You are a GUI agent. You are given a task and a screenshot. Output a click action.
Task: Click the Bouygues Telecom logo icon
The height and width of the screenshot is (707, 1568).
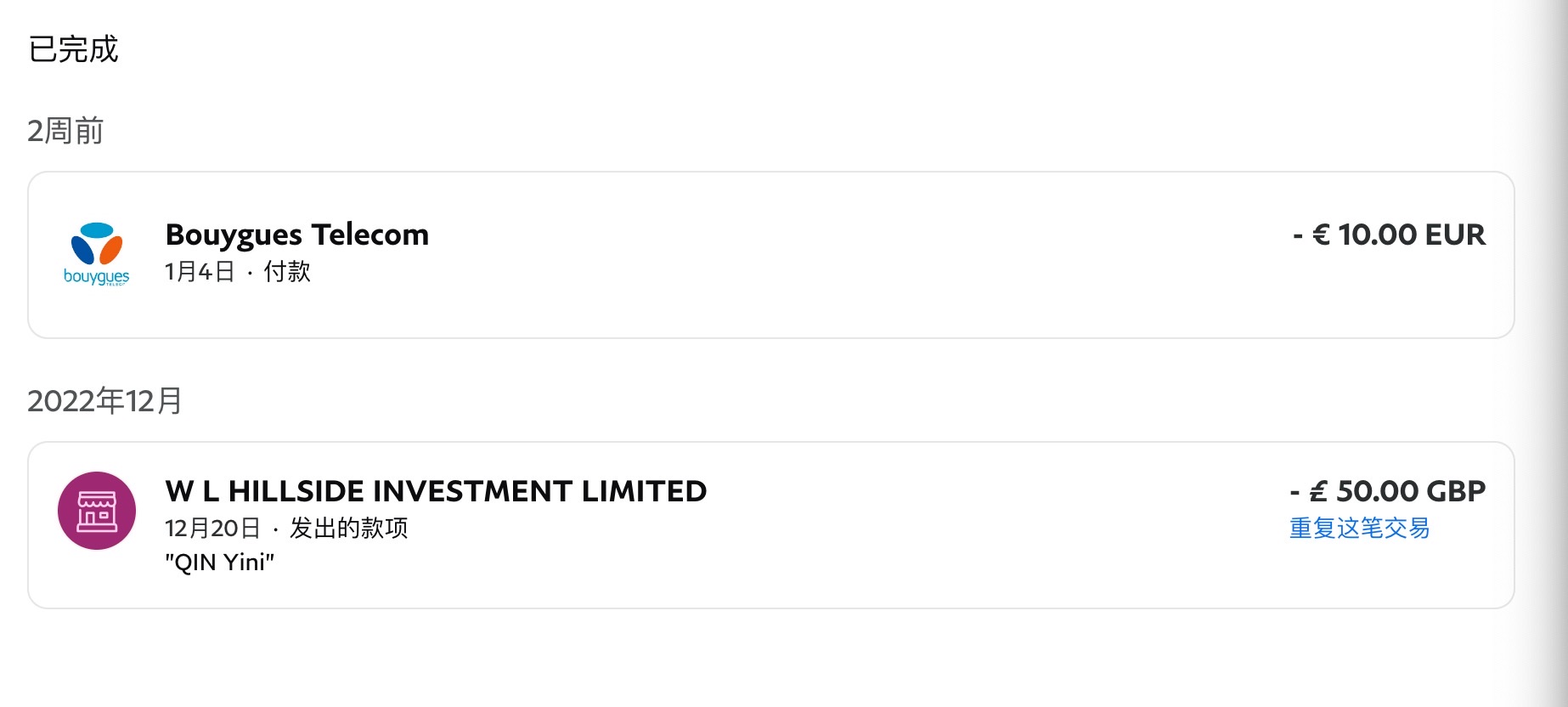pos(97,244)
